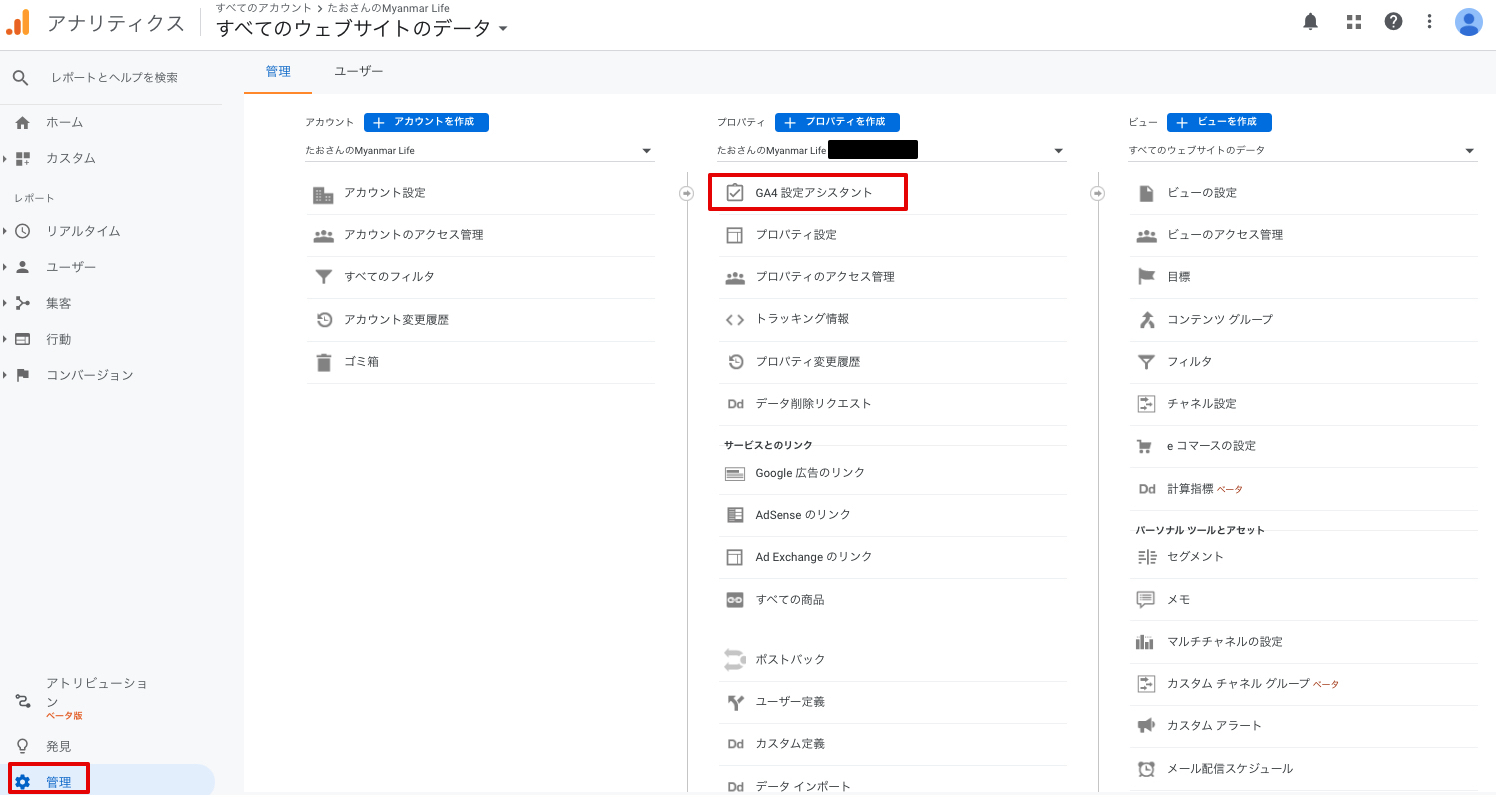Click the Google Analytics logo
This screenshot has height=797, width=1496.
click(19, 23)
